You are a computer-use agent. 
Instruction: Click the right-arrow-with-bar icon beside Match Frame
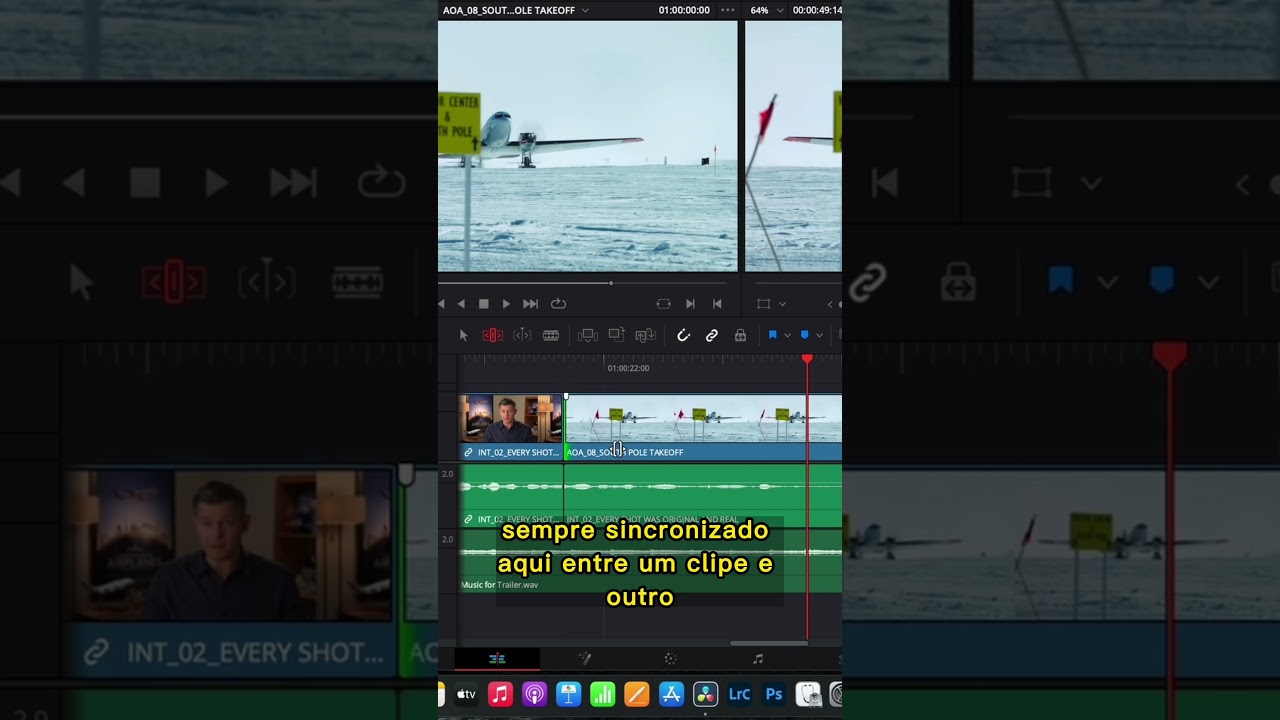pos(690,304)
